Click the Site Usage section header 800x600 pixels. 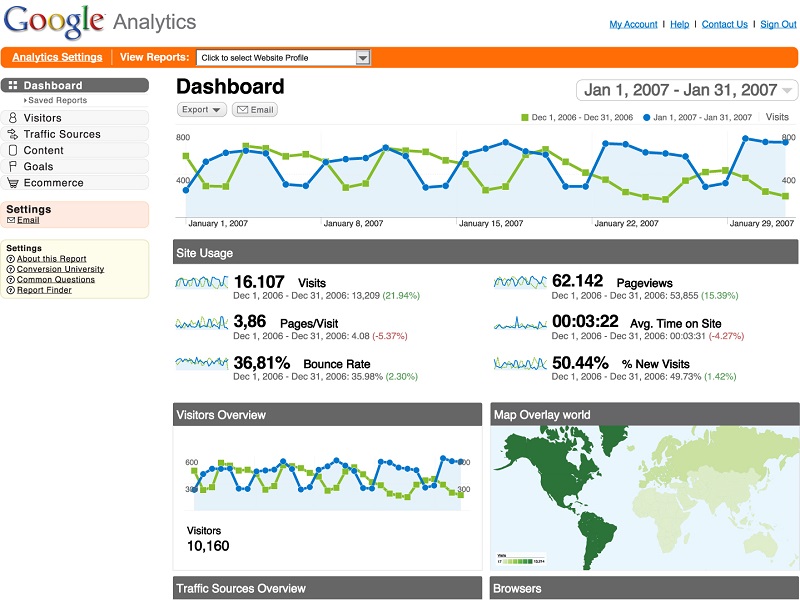[x=485, y=253]
